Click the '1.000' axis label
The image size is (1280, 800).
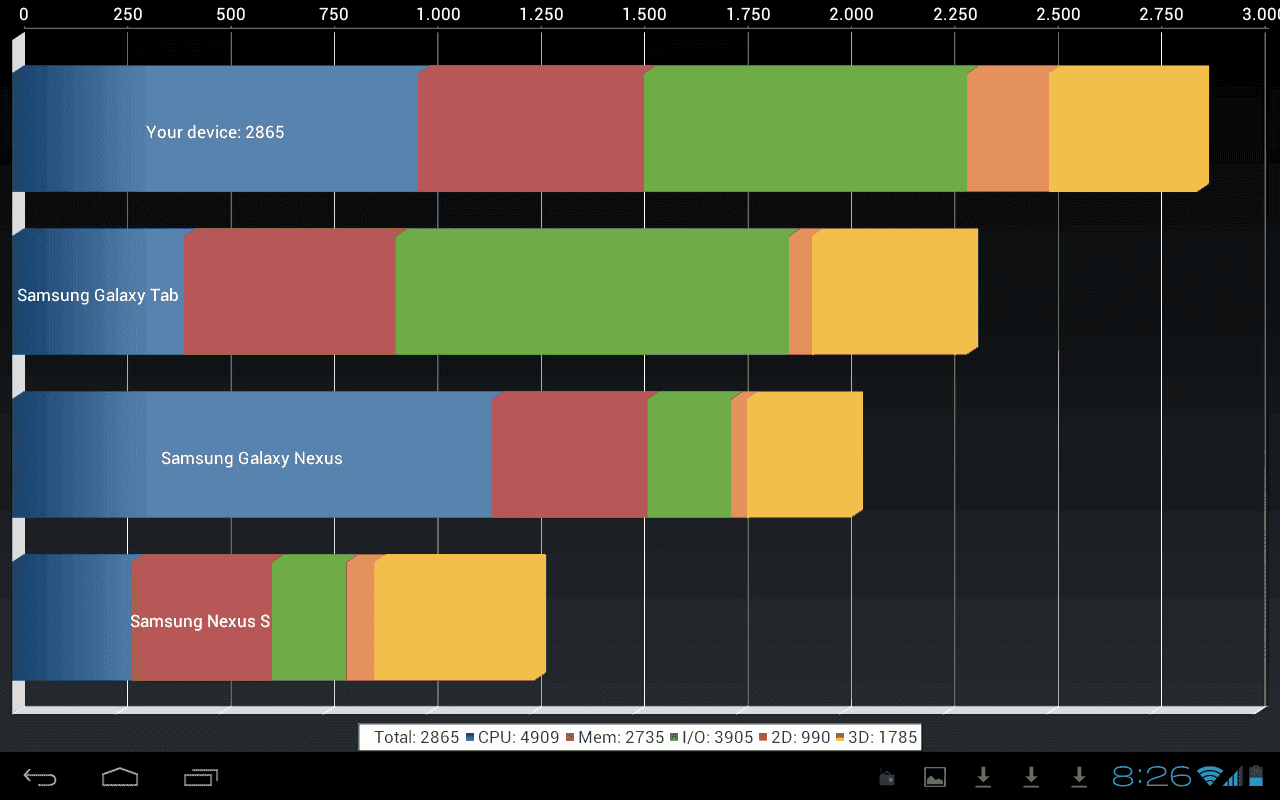click(x=438, y=14)
